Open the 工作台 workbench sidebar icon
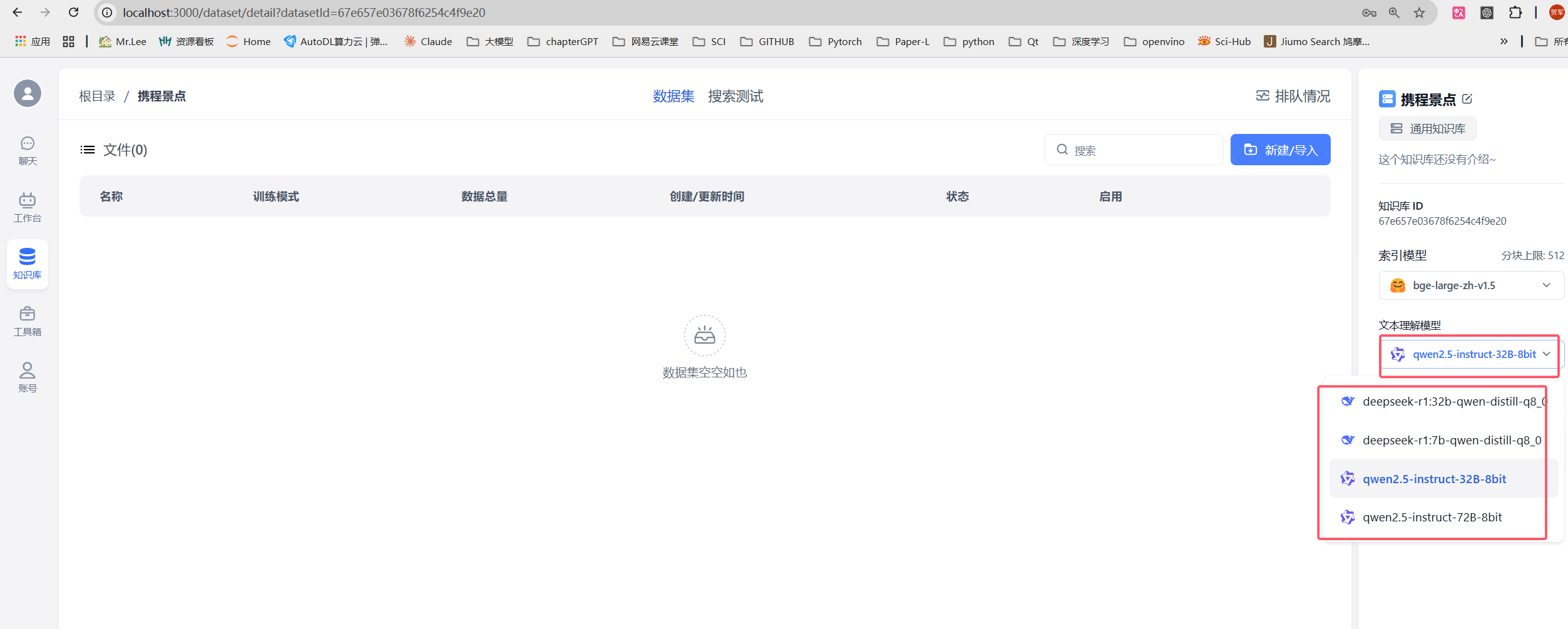 [x=28, y=207]
